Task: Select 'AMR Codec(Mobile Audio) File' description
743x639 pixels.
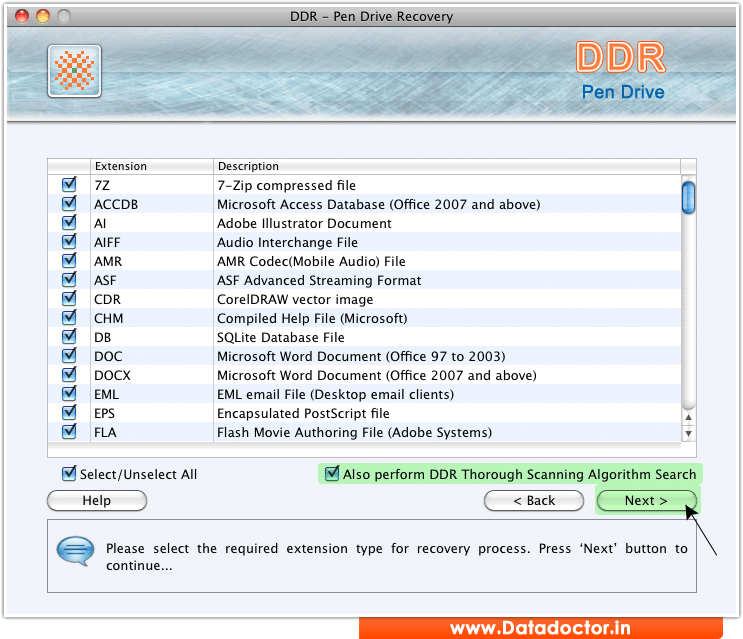Action: [311, 261]
